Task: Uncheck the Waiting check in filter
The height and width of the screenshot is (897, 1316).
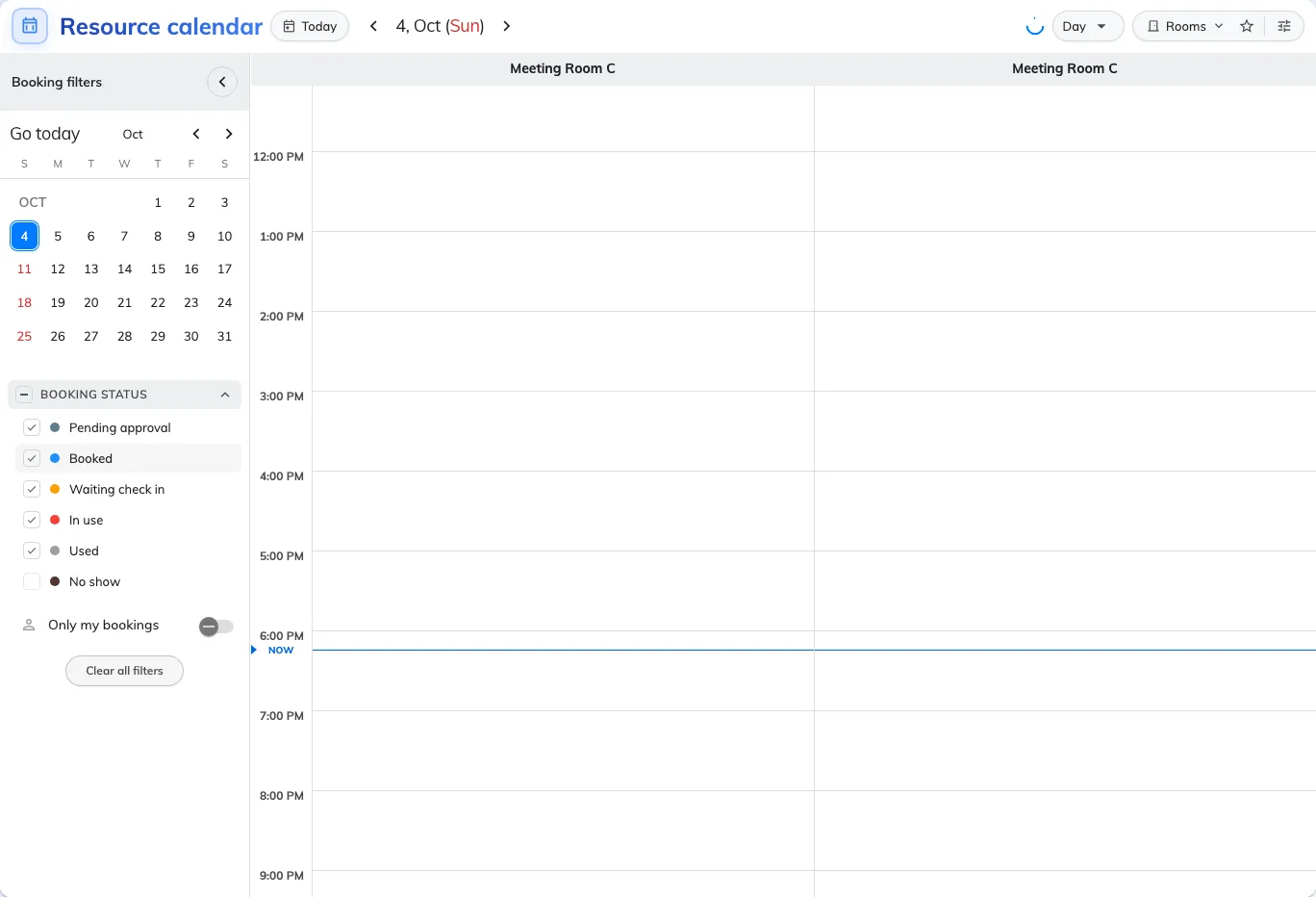Action: (32, 489)
